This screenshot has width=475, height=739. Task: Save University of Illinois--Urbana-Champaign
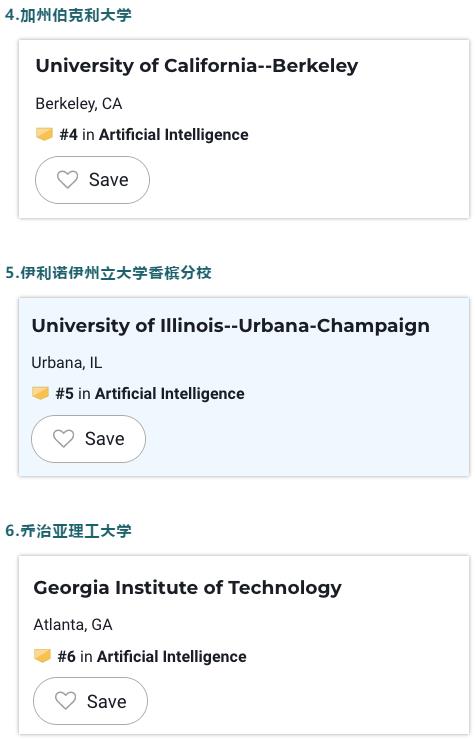pyautogui.click(x=89, y=439)
